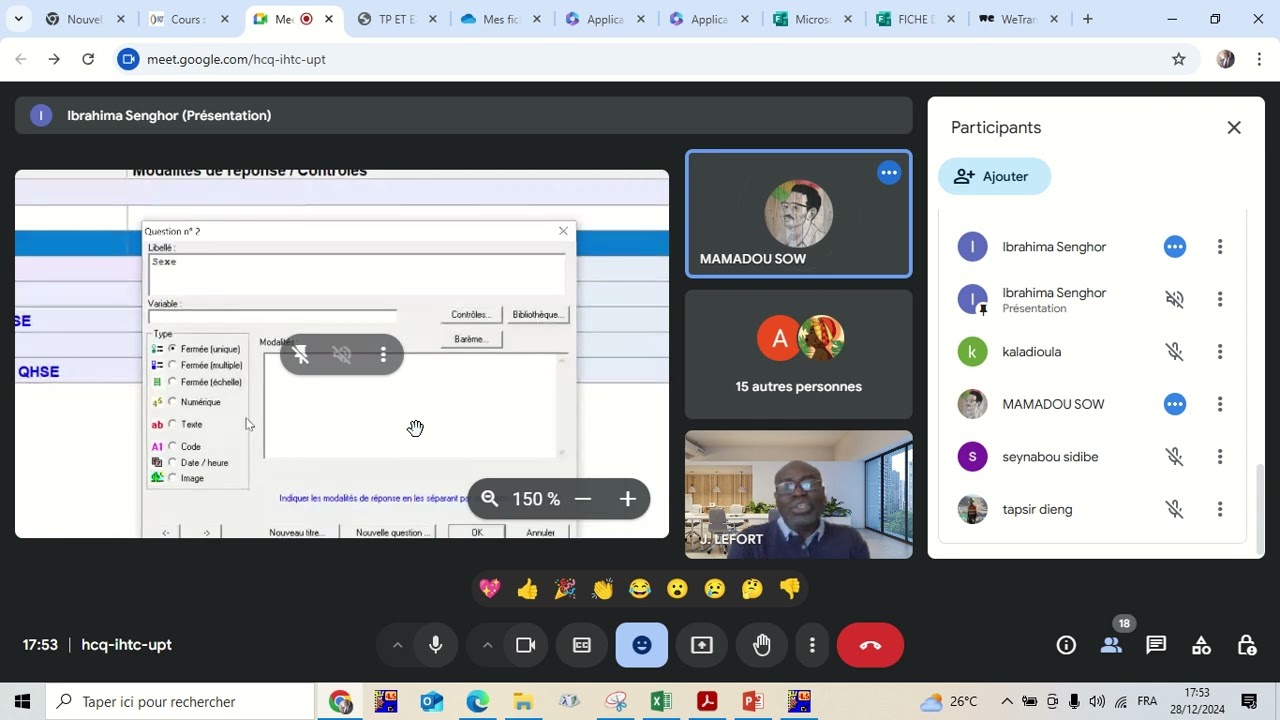Send the crying face reaction
Screen dimensions: 1280x720
pyautogui.click(x=715, y=589)
